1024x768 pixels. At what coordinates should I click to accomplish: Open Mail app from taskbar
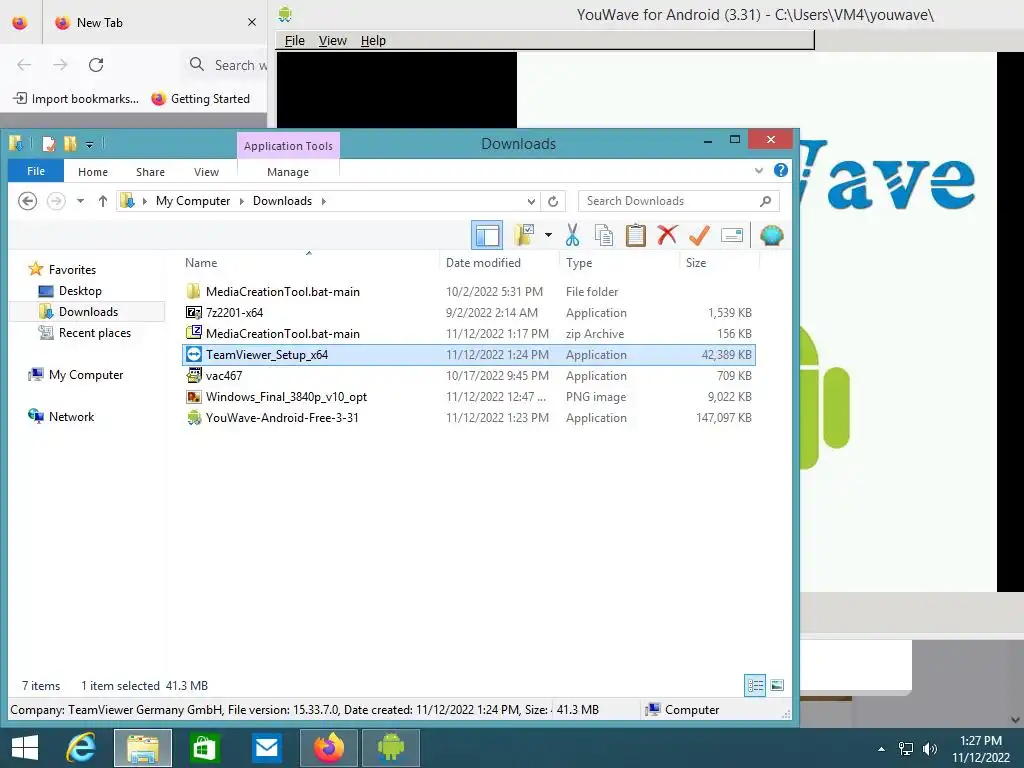point(266,748)
